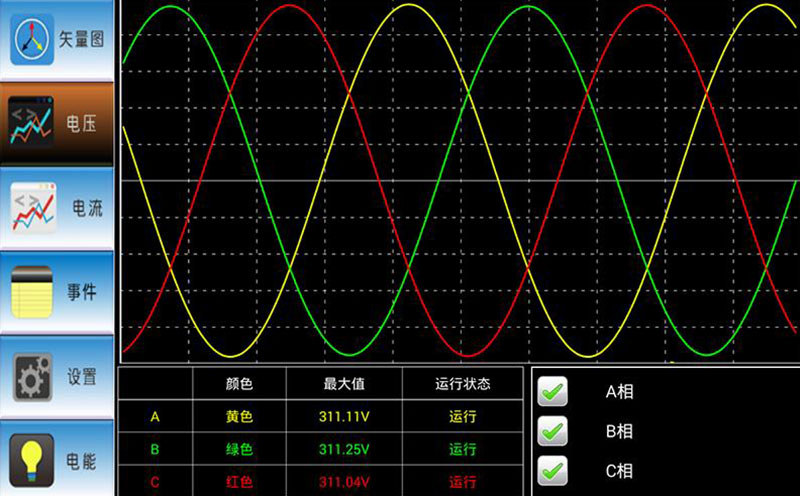Viewport: 800px width, 496px height.
Task: Switch to 设置 menu label
Action: tap(82, 377)
